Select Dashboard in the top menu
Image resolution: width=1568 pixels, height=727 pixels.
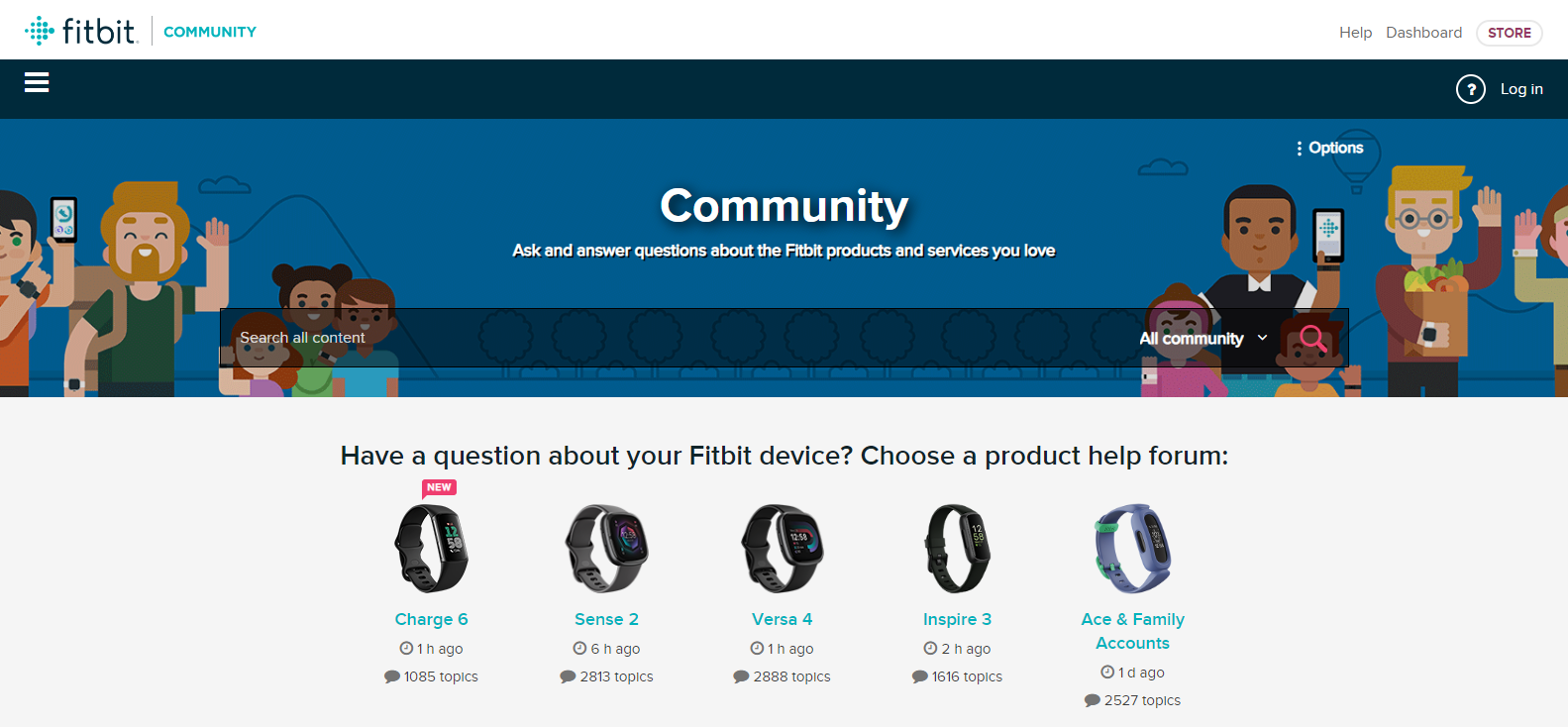pos(1423,32)
